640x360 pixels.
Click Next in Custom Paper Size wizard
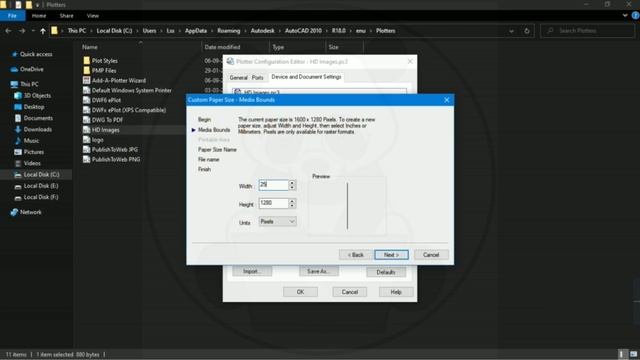(x=391, y=255)
